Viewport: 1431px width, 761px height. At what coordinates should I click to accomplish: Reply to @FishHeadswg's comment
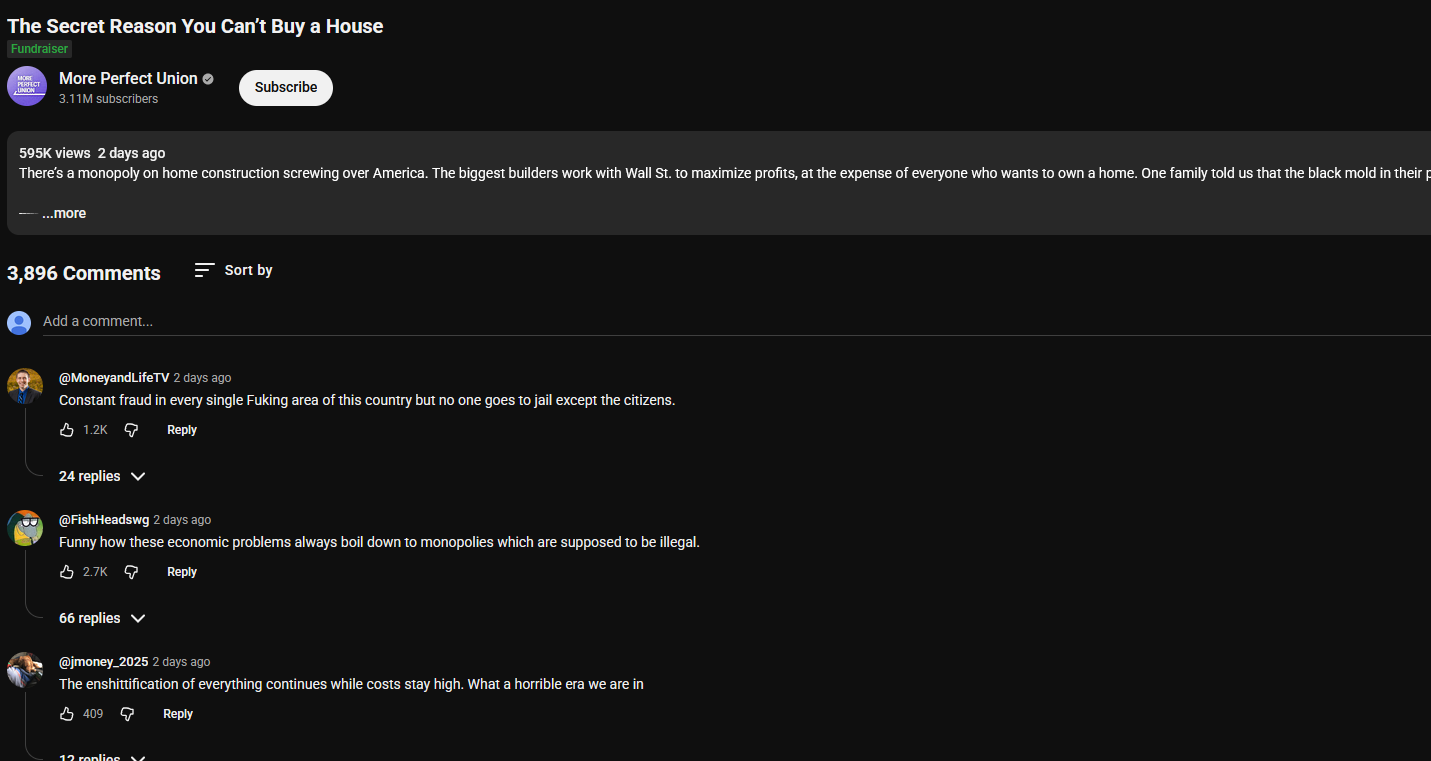(182, 572)
